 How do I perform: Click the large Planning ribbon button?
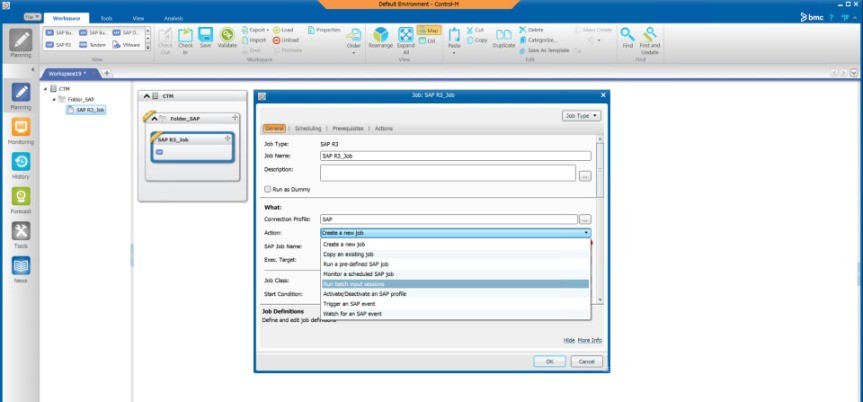(x=21, y=44)
